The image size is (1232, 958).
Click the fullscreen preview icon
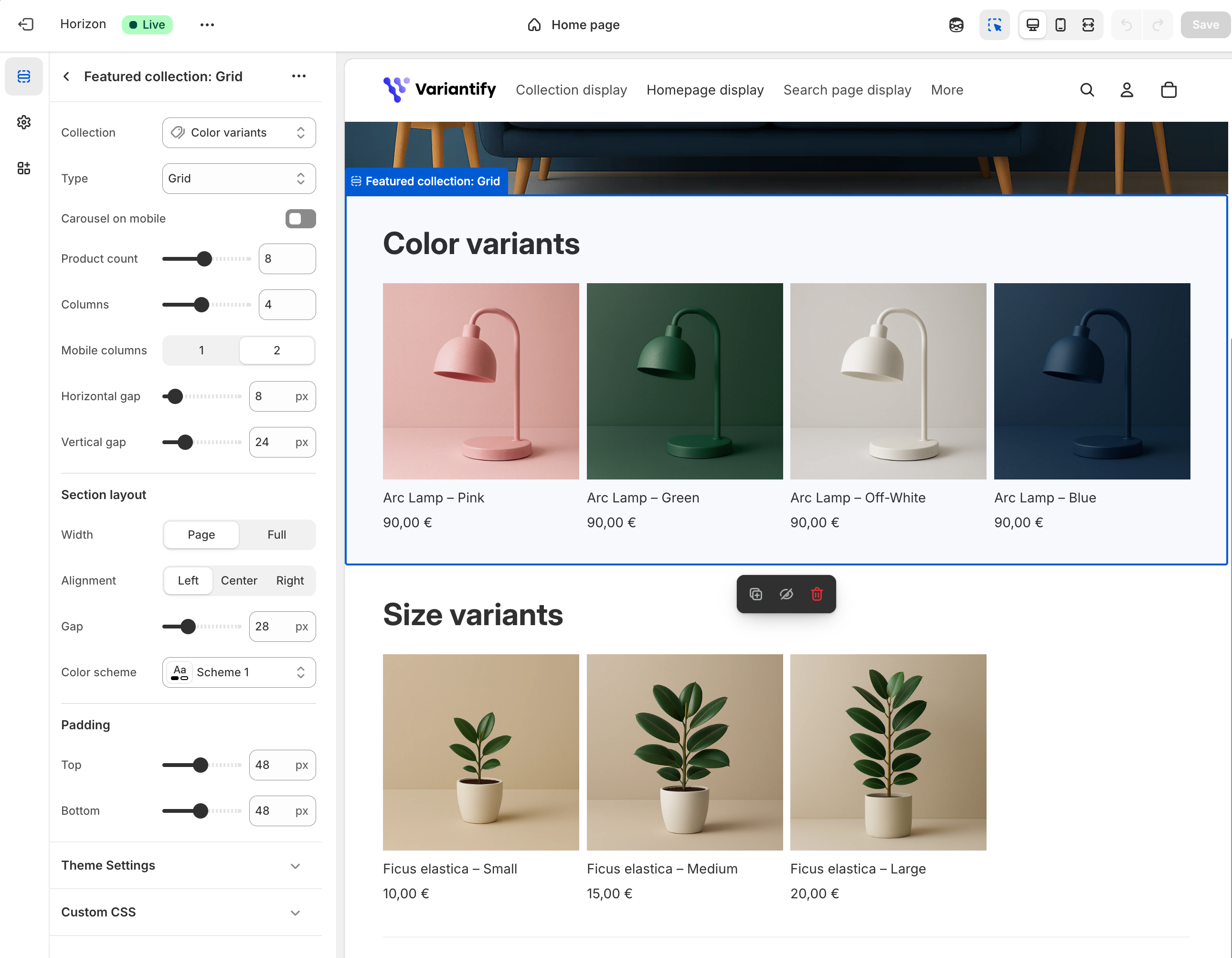[x=1088, y=25]
